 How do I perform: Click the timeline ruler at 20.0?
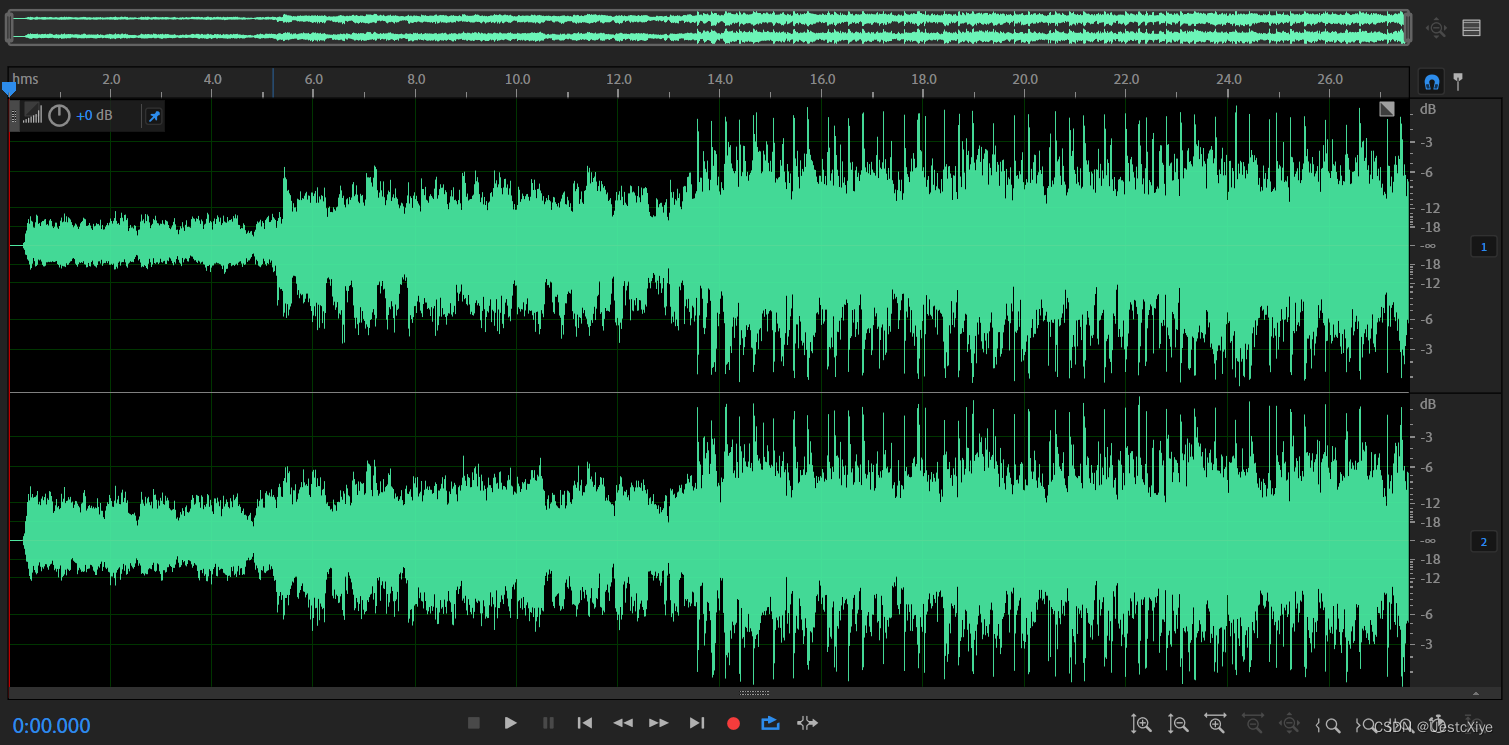(1024, 79)
